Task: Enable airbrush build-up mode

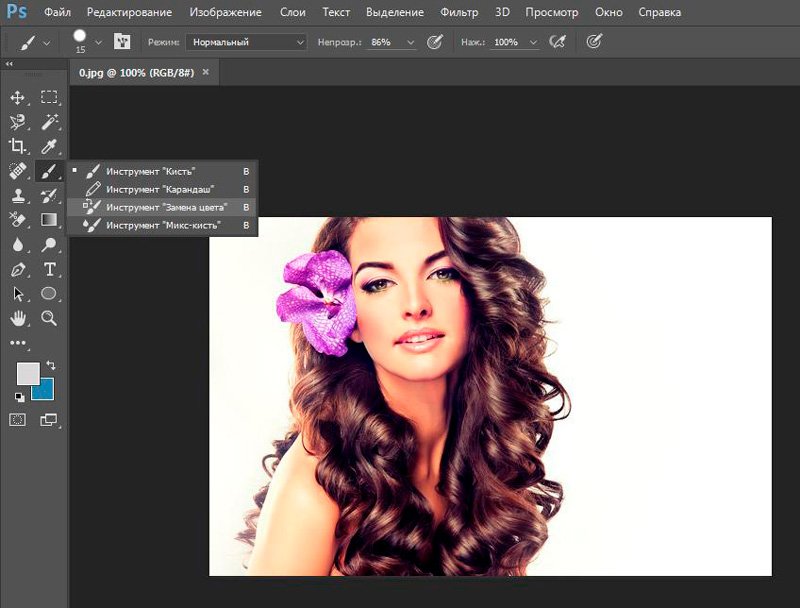Action: (x=556, y=42)
